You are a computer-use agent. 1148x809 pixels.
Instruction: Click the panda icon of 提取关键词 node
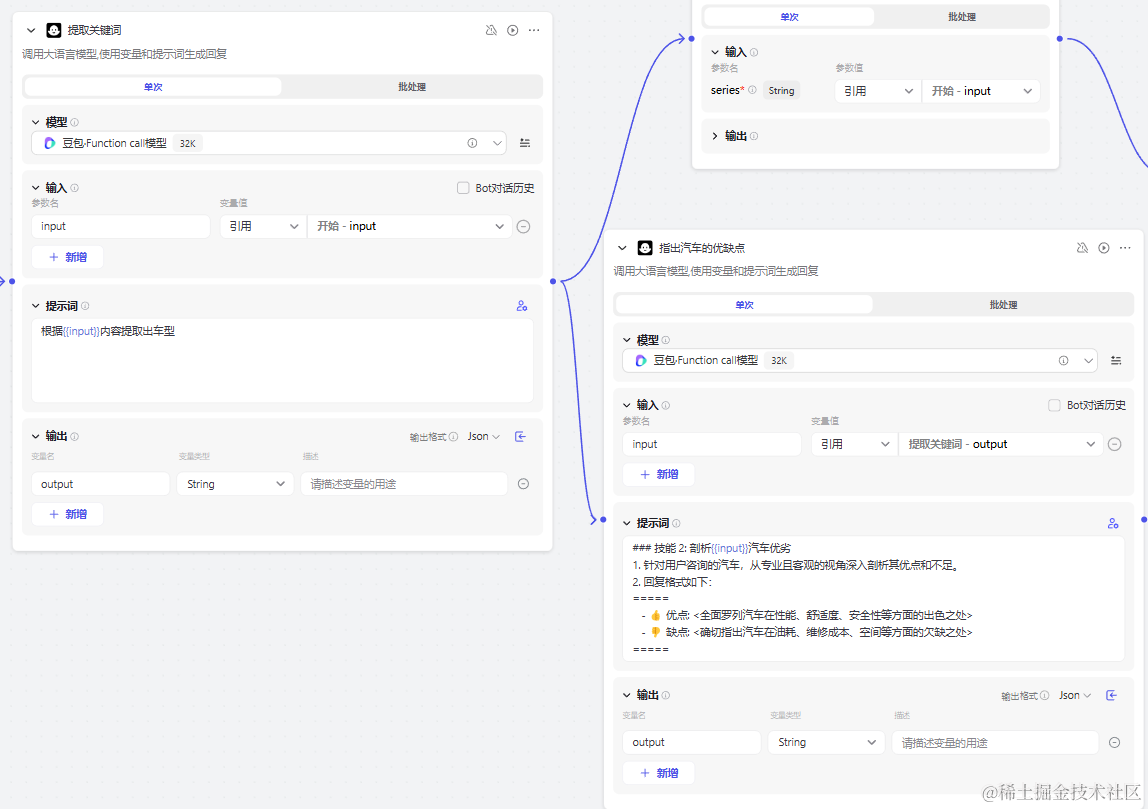tap(53, 30)
